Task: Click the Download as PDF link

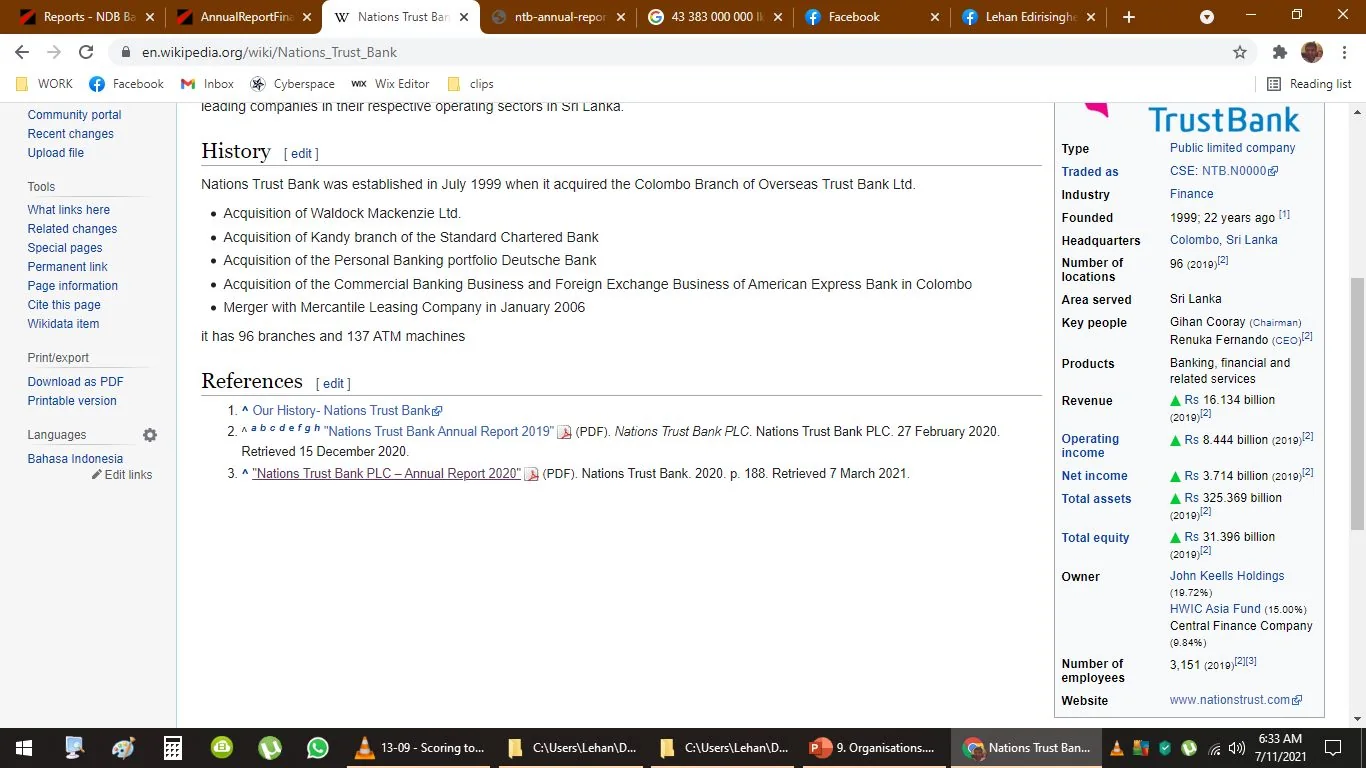Action: (x=76, y=382)
